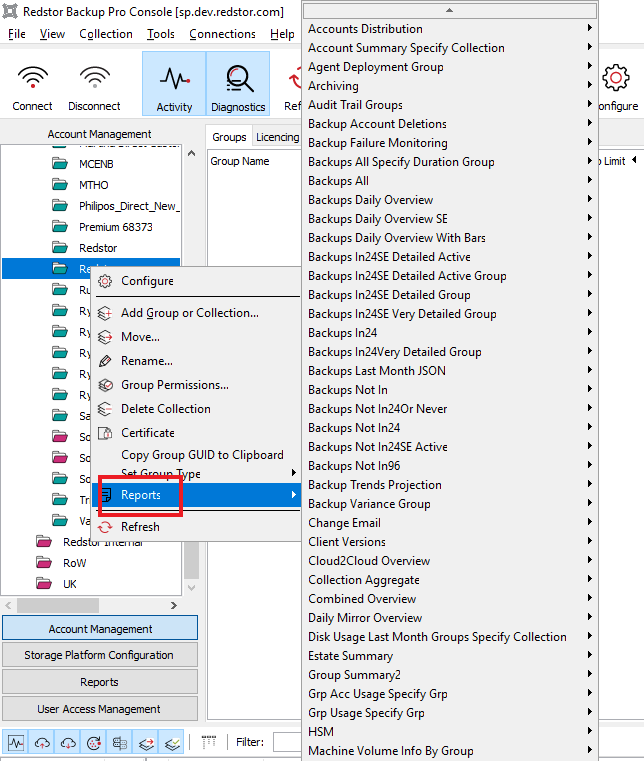Click the cloud download icon in bottom toolbar
The height and width of the screenshot is (761, 644).
[68, 743]
